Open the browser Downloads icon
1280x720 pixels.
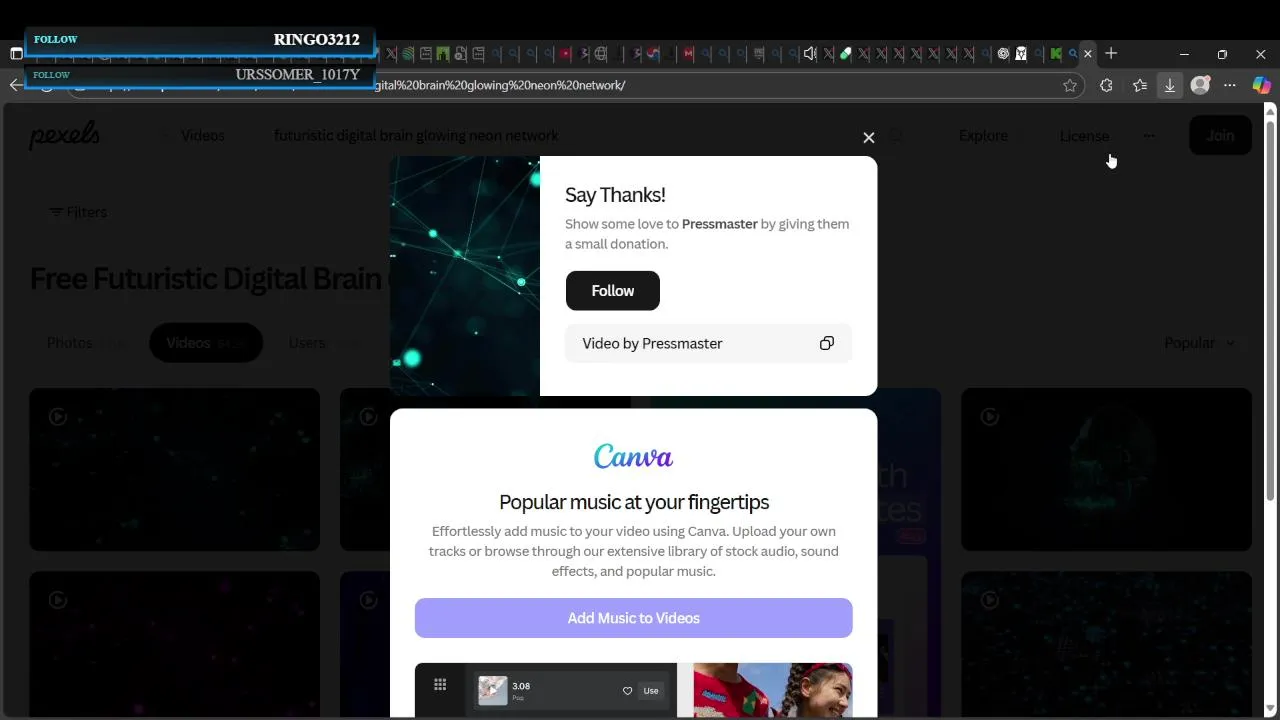click(x=1170, y=86)
